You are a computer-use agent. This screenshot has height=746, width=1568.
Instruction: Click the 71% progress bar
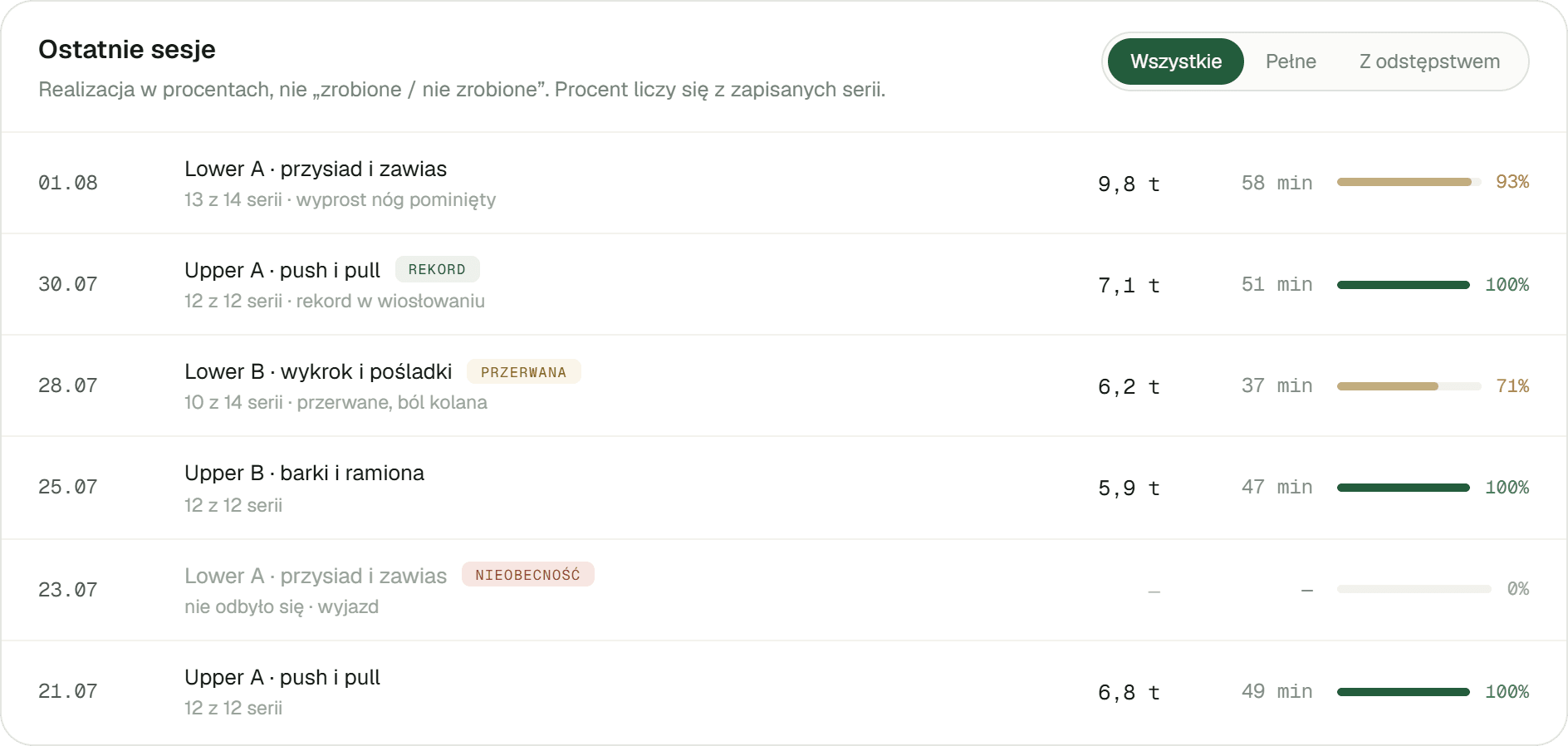tap(1409, 386)
